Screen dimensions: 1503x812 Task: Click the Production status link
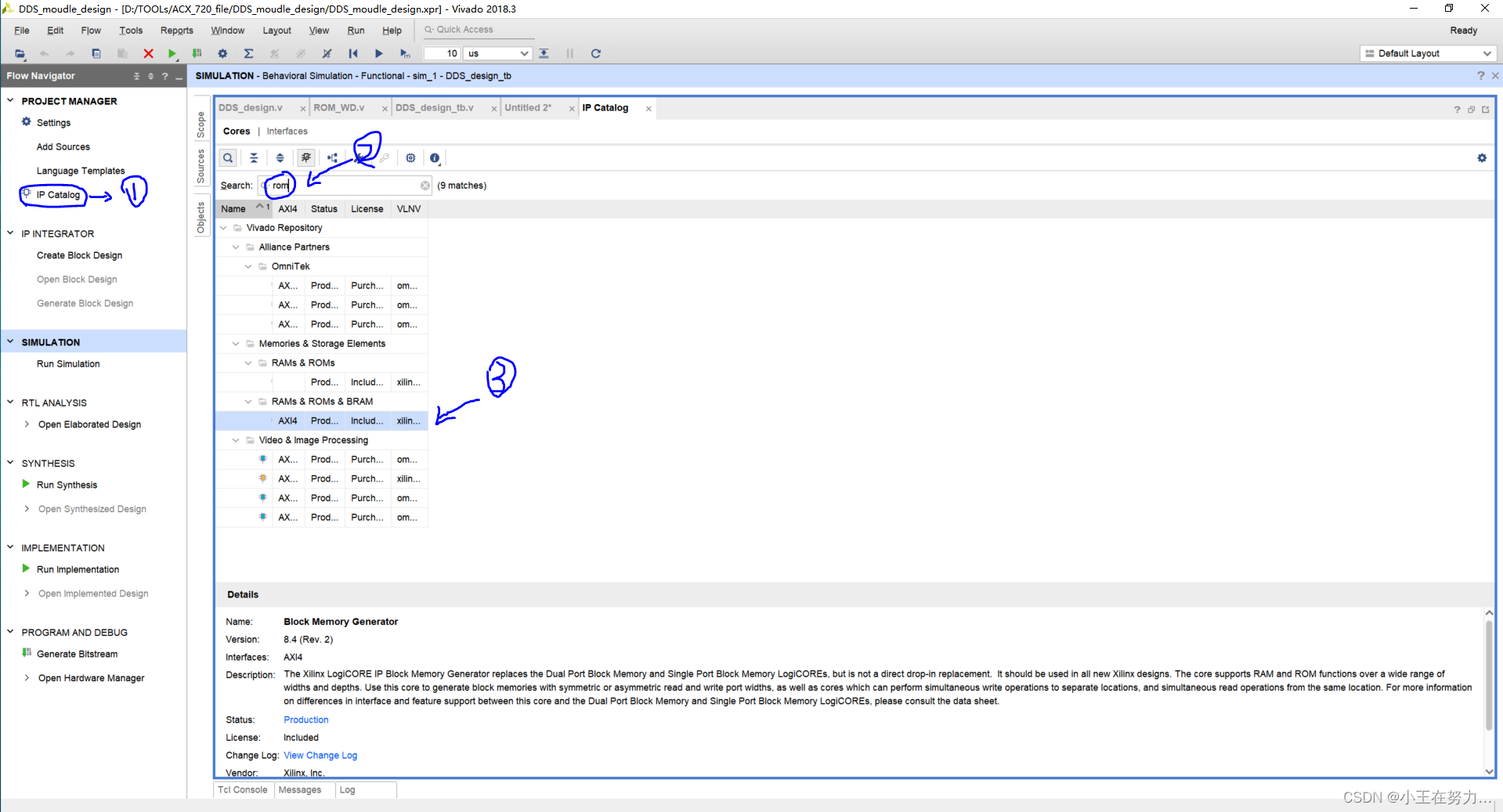(x=306, y=720)
